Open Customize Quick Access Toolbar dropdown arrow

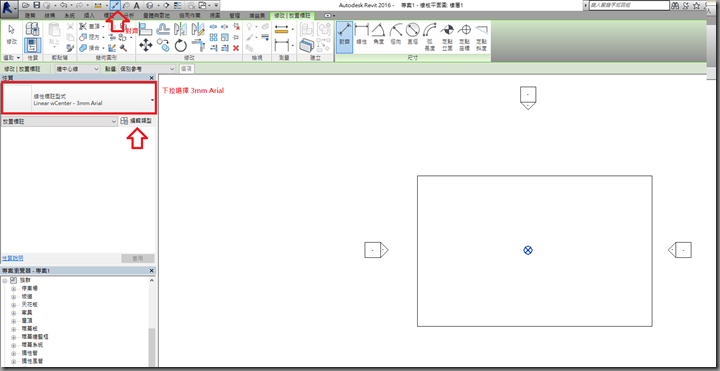(x=216, y=6)
